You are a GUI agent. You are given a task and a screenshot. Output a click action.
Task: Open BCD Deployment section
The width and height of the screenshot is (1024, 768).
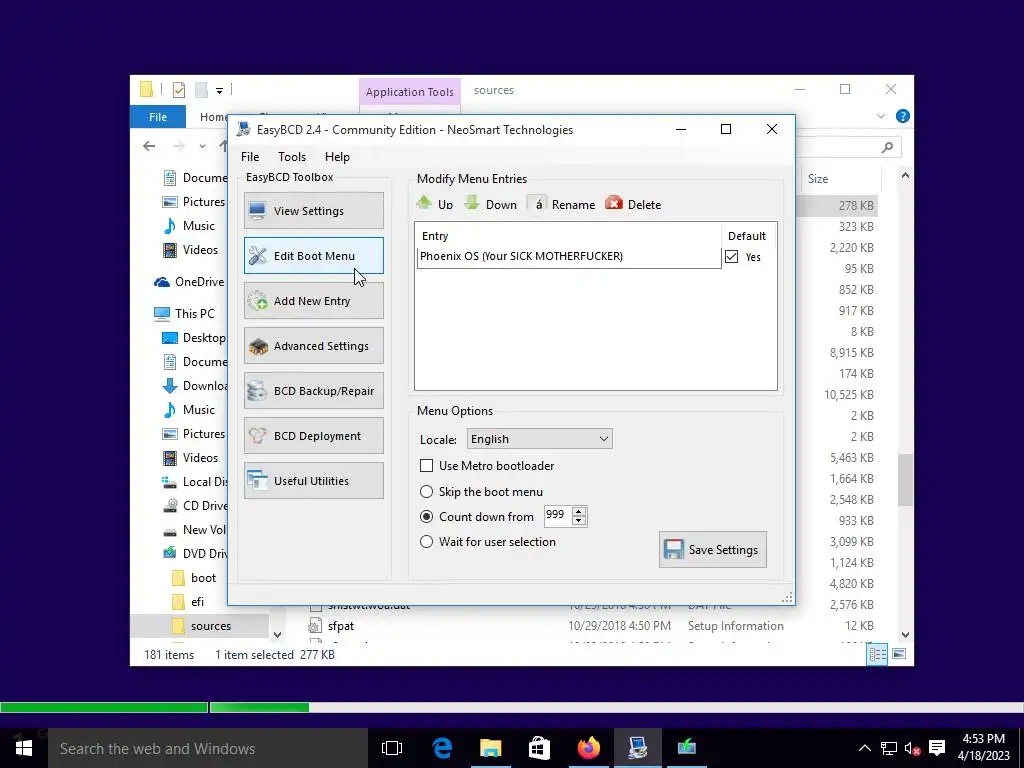coord(313,436)
